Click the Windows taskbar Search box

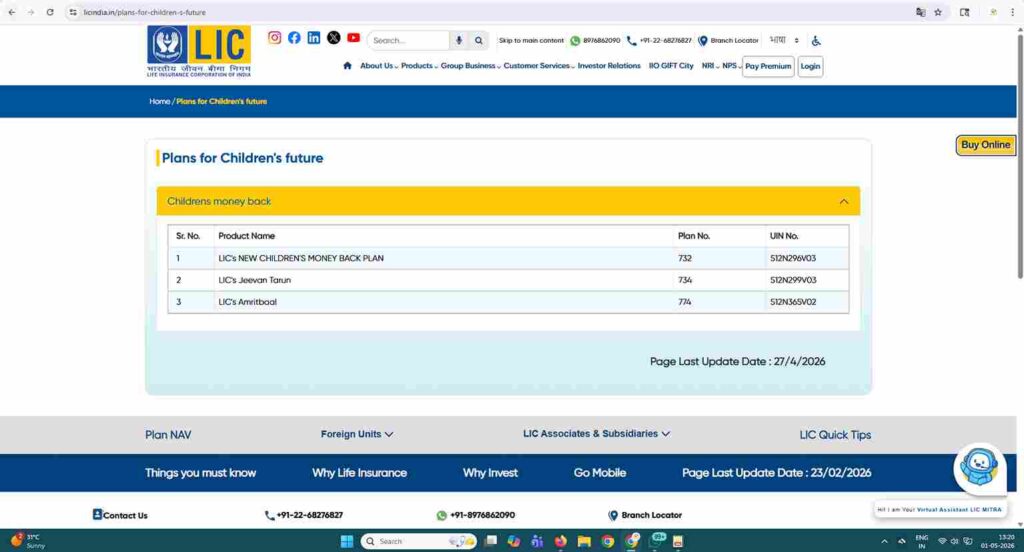(x=418, y=541)
